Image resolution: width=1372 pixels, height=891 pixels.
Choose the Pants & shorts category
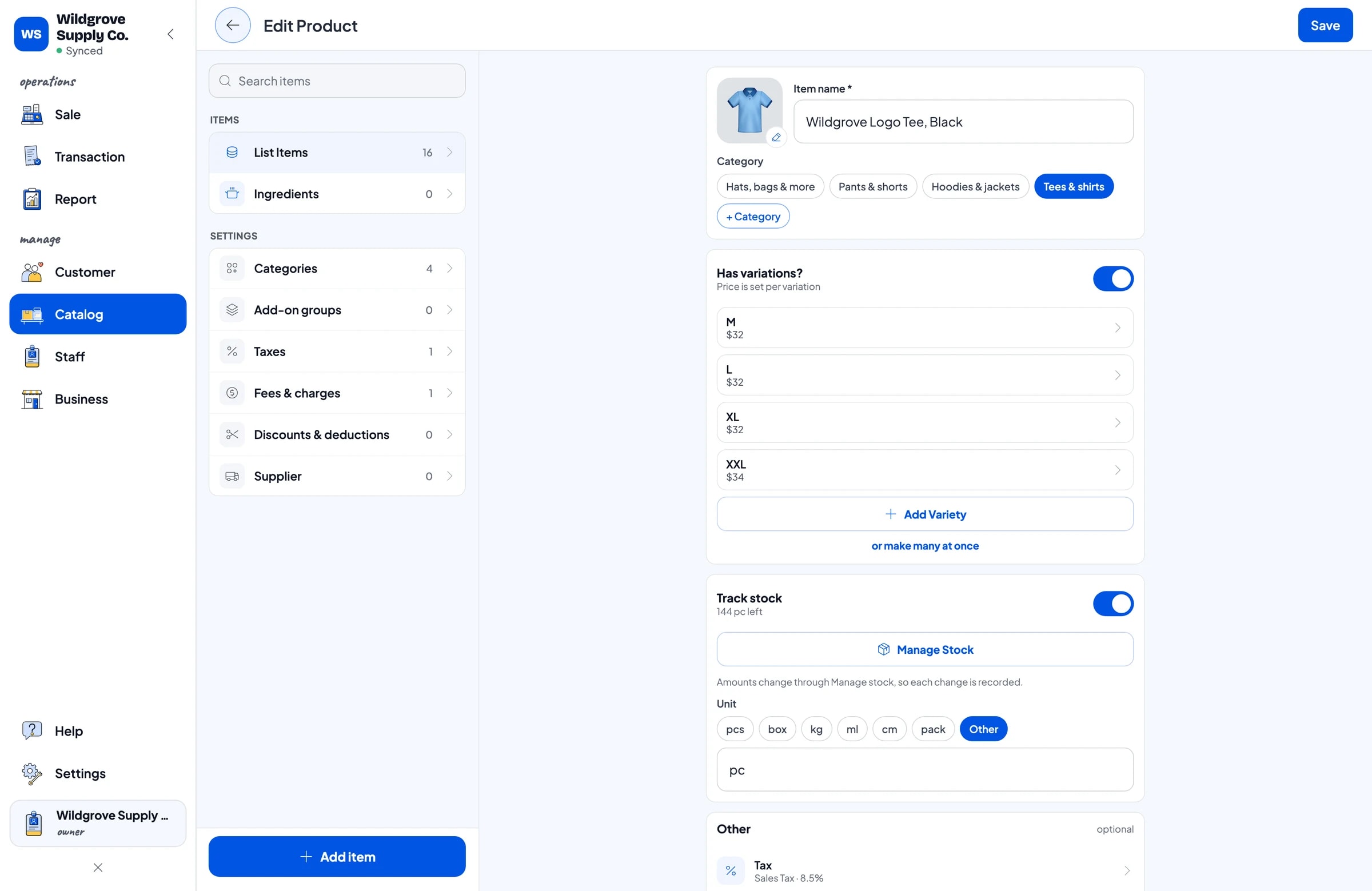[873, 187]
